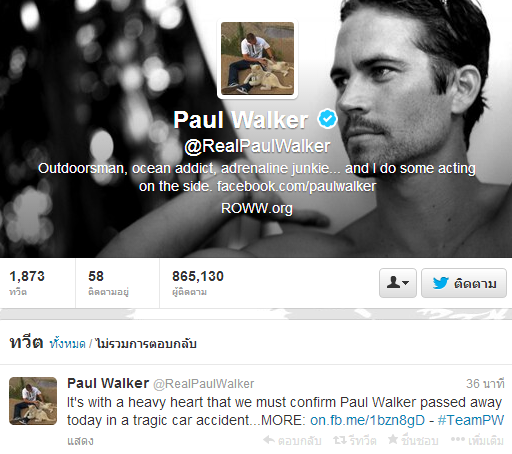Open the 1,873 tweets count
512x454 pixels.
tap(27, 283)
